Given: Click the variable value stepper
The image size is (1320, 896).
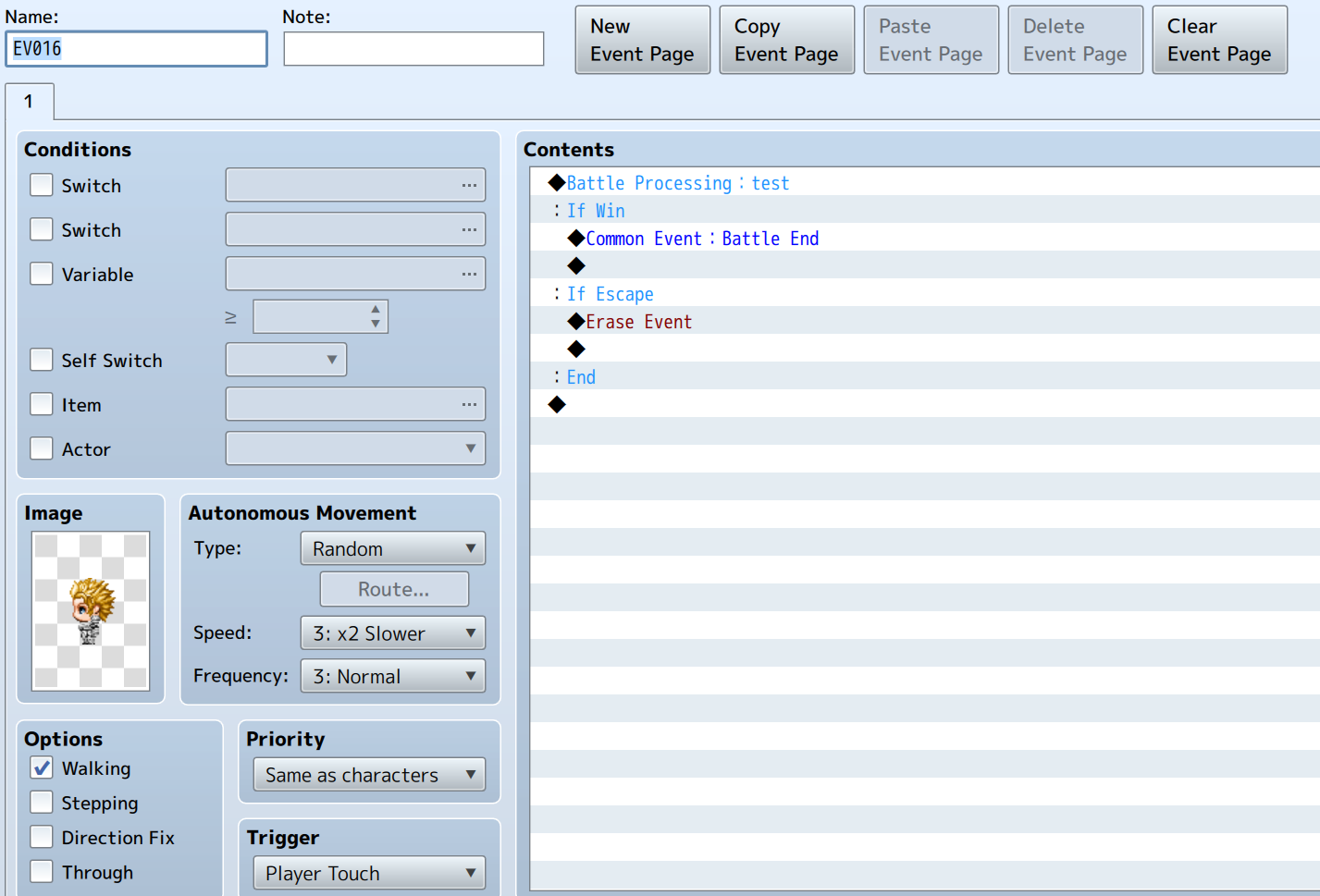Looking at the screenshot, I should [375, 316].
